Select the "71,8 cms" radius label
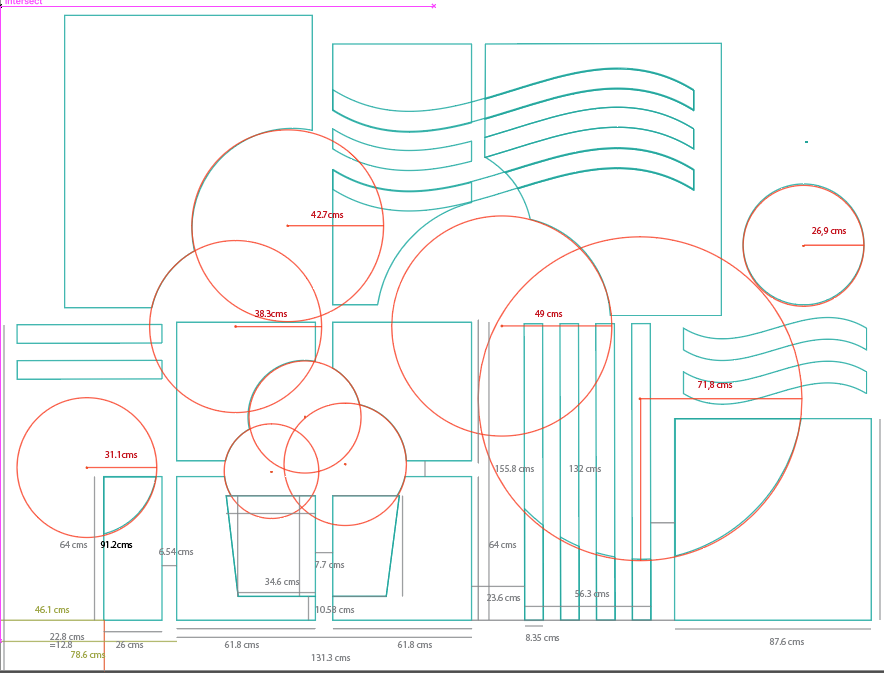Image resolution: width=884 pixels, height=673 pixels. coord(715,385)
